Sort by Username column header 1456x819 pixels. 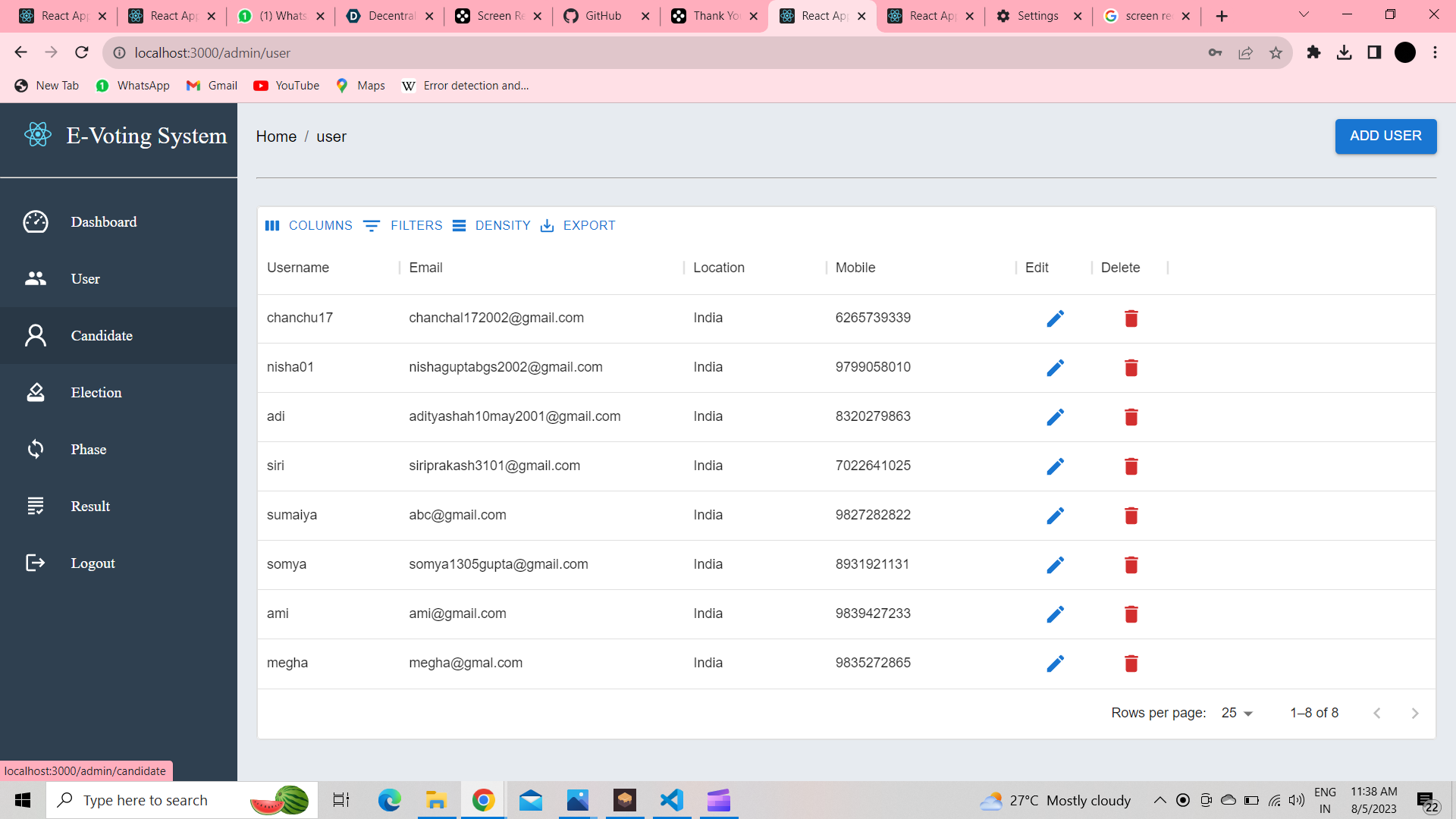click(298, 268)
